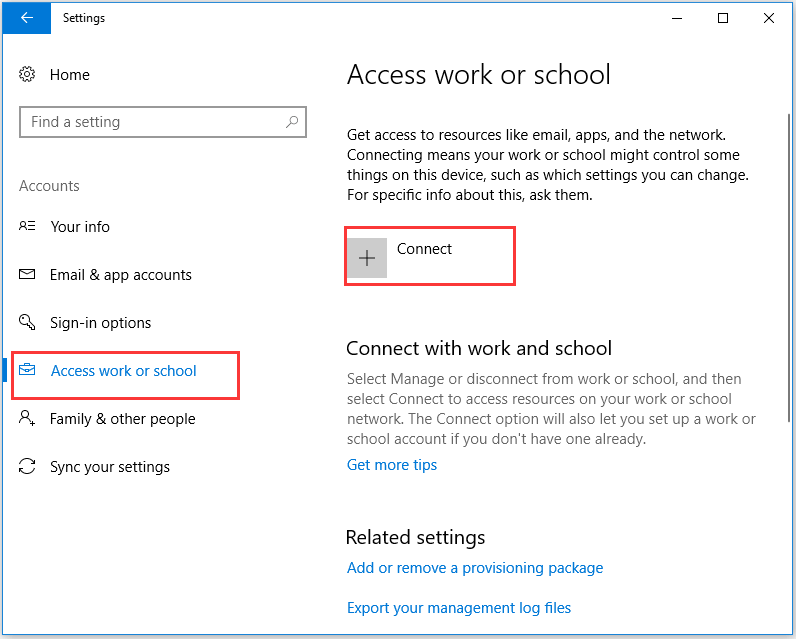The height and width of the screenshot is (639, 796).
Task: Open the Get more tips link
Action: (392, 464)
